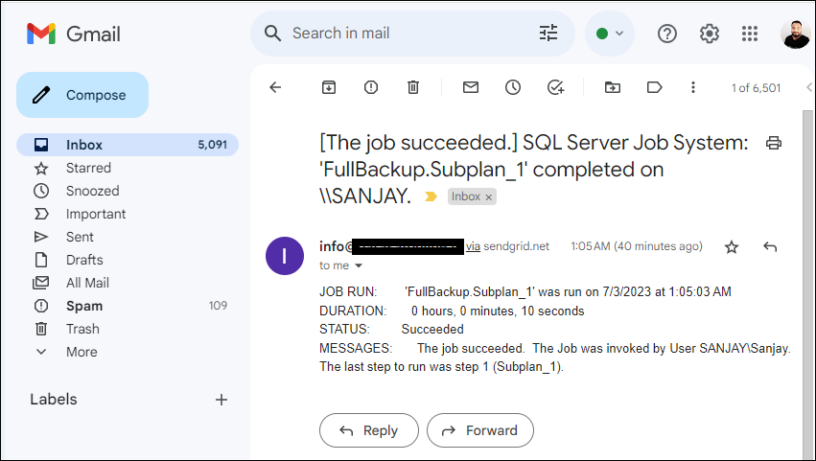Go to the Sent folder
The image size is (816, 461).
(x=80, y=237)
